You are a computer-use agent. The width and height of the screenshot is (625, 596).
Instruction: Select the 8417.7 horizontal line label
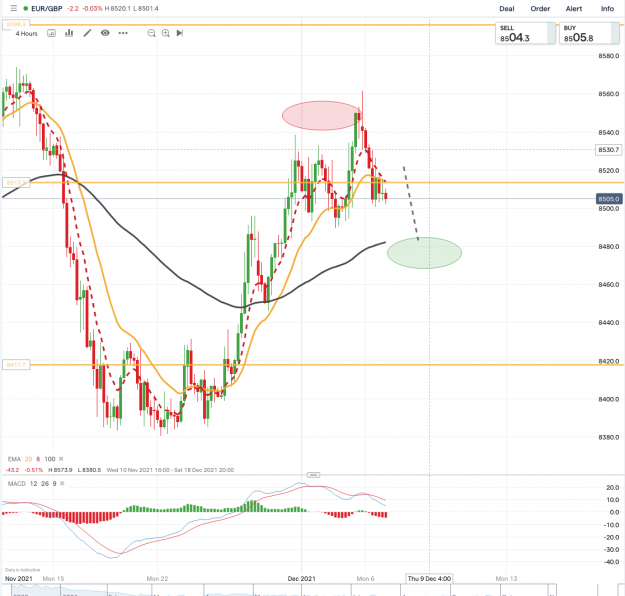click(x=16, y=365)
